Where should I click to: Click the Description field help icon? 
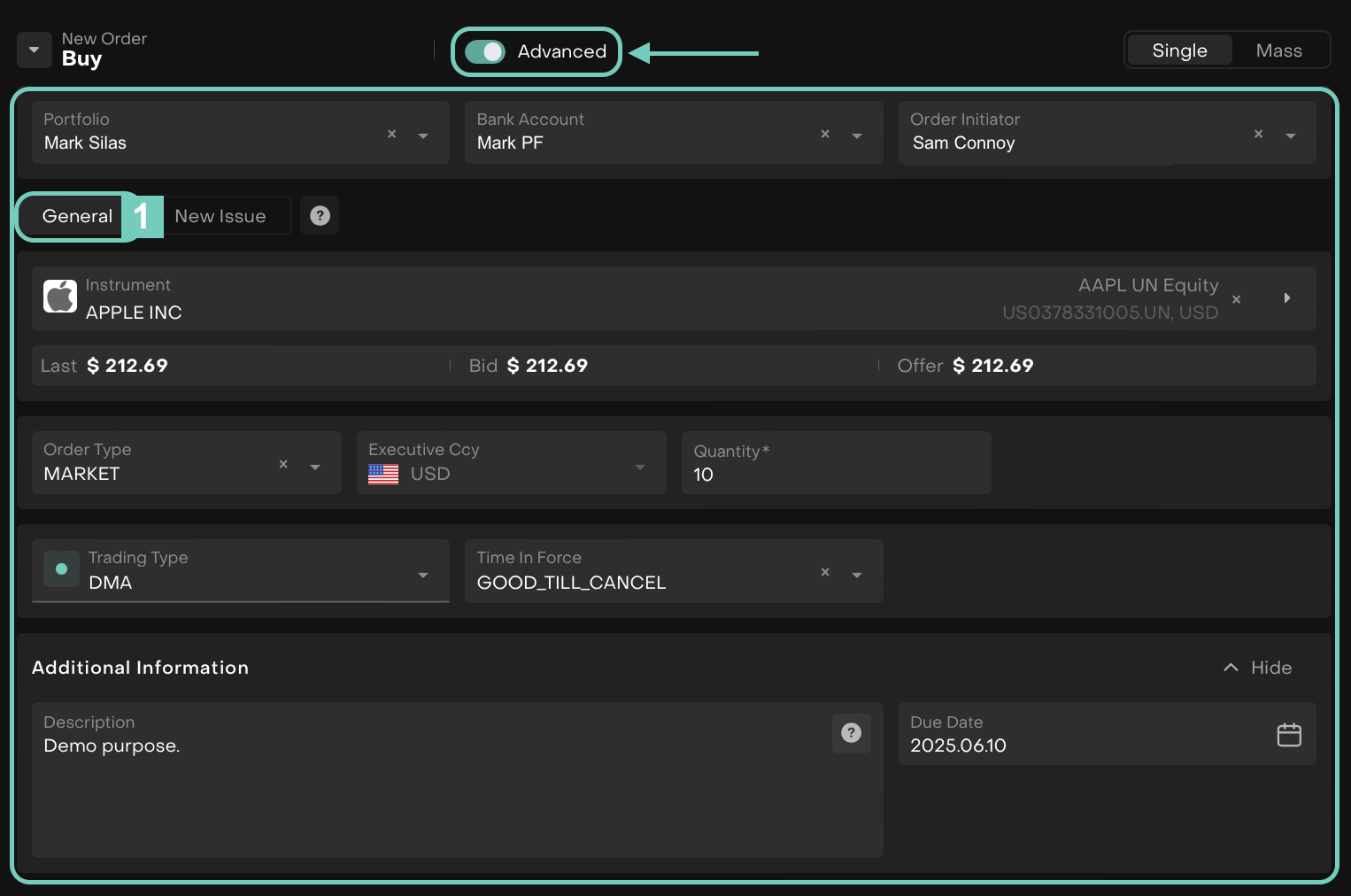(x=851, y=733)
